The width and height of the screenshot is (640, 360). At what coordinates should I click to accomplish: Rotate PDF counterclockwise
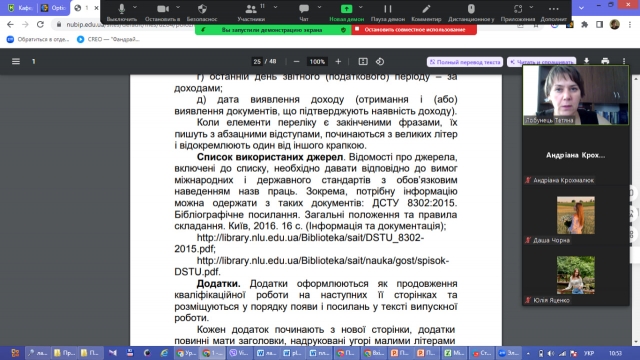[x=380, y=62]
